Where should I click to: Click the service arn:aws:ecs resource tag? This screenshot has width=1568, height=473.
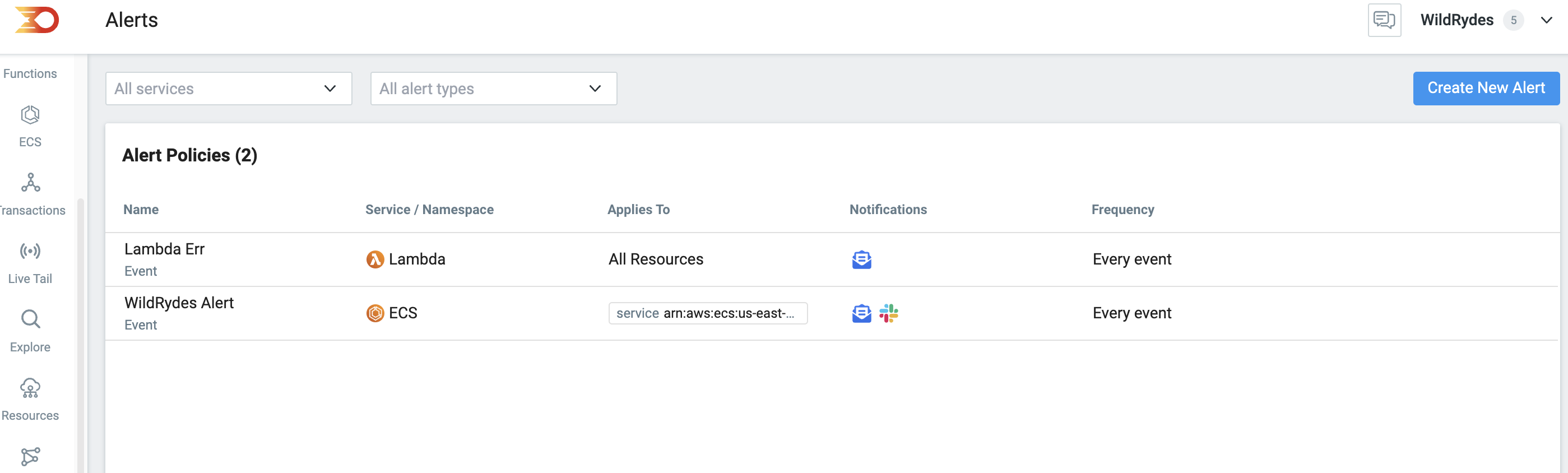click(x=707, y=313)
